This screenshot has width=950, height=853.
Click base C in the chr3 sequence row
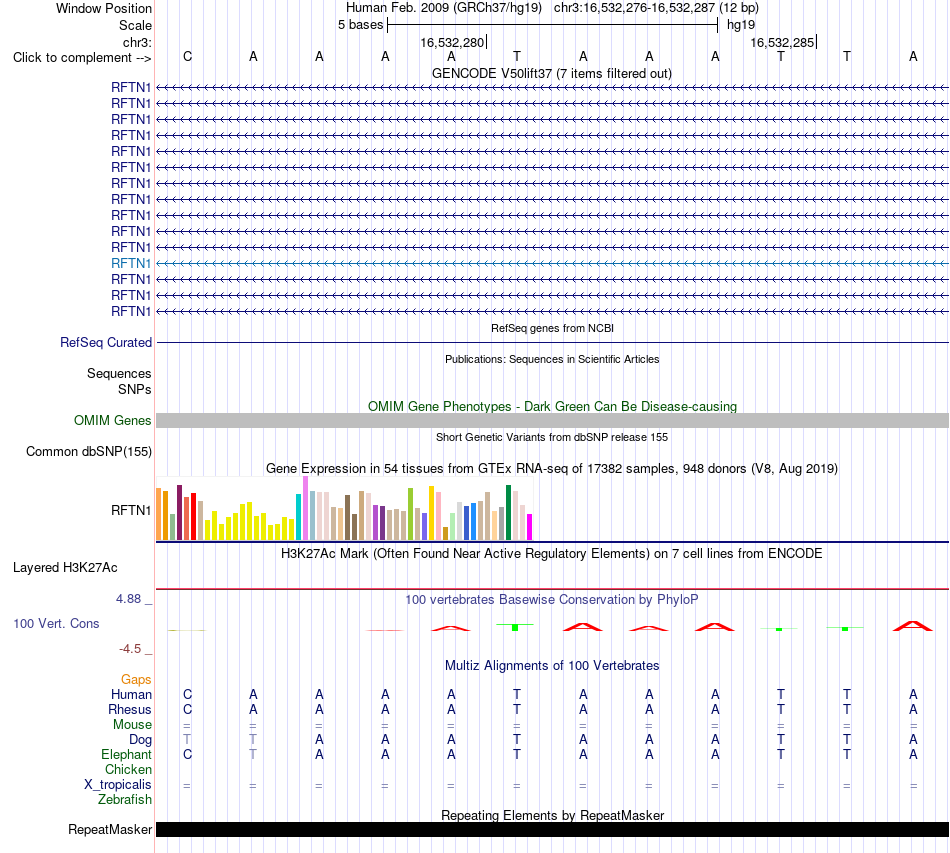(x=187, y=56)
